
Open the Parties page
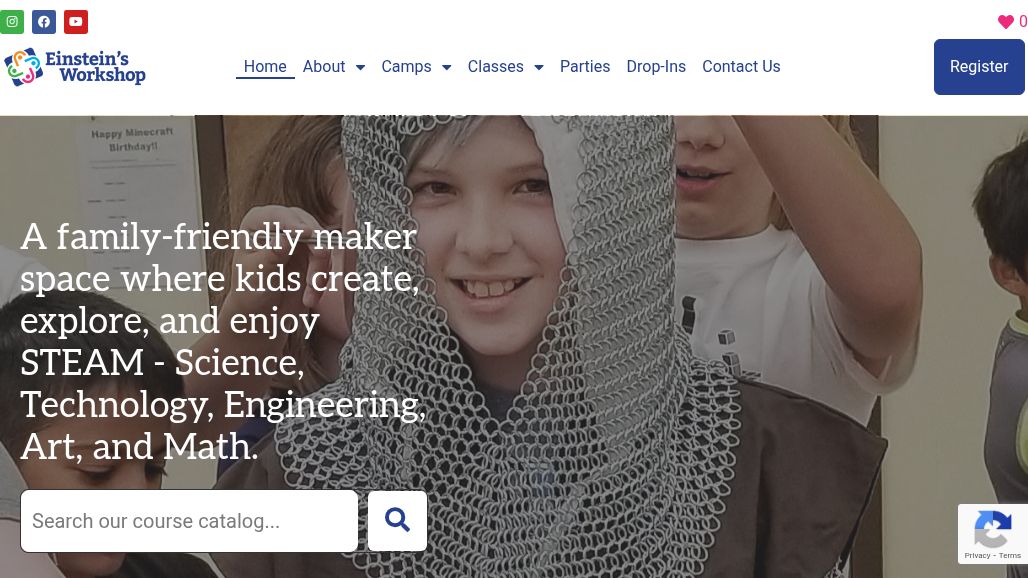tap(585, 66)
